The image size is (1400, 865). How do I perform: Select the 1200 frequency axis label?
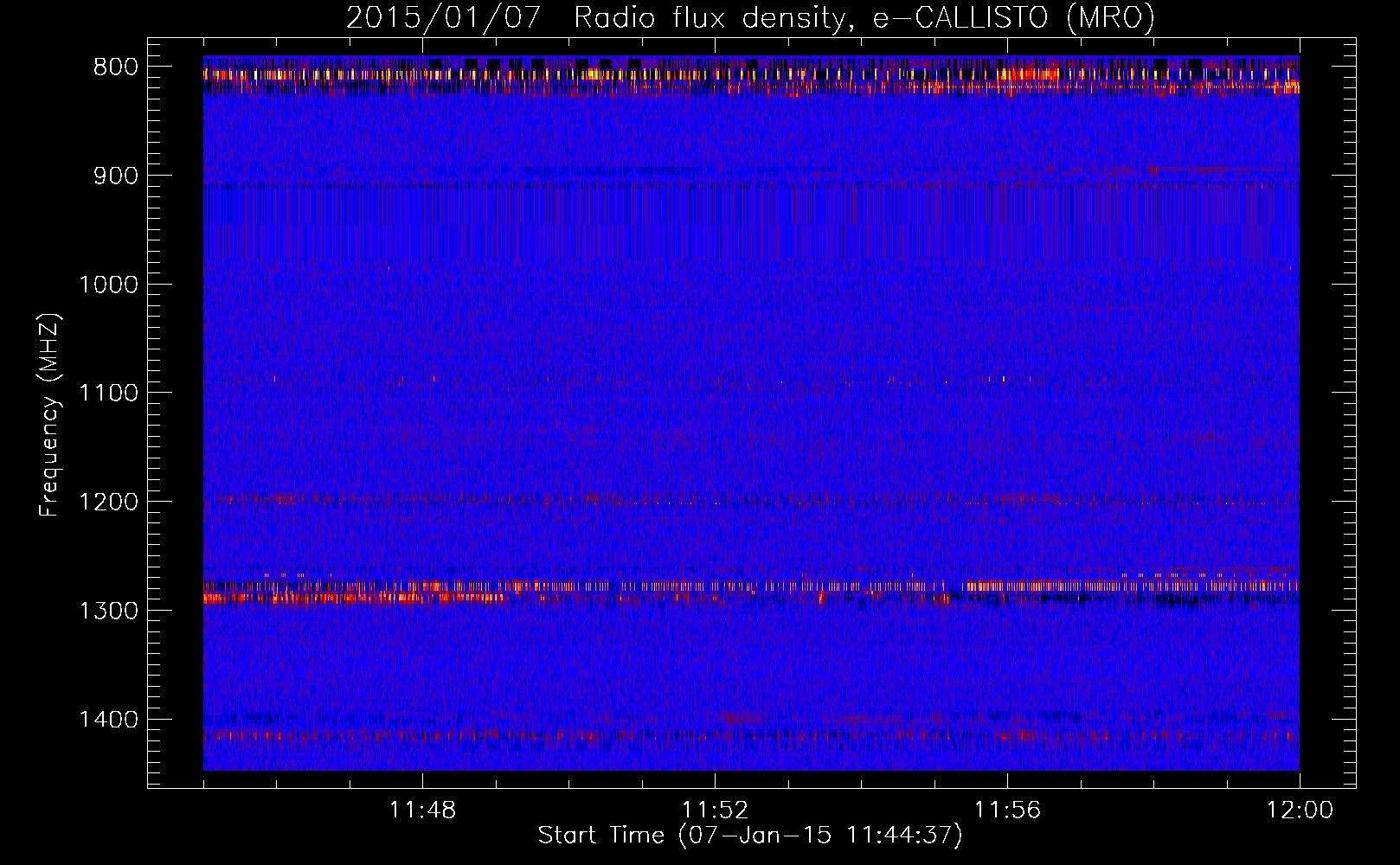point(108,503)
